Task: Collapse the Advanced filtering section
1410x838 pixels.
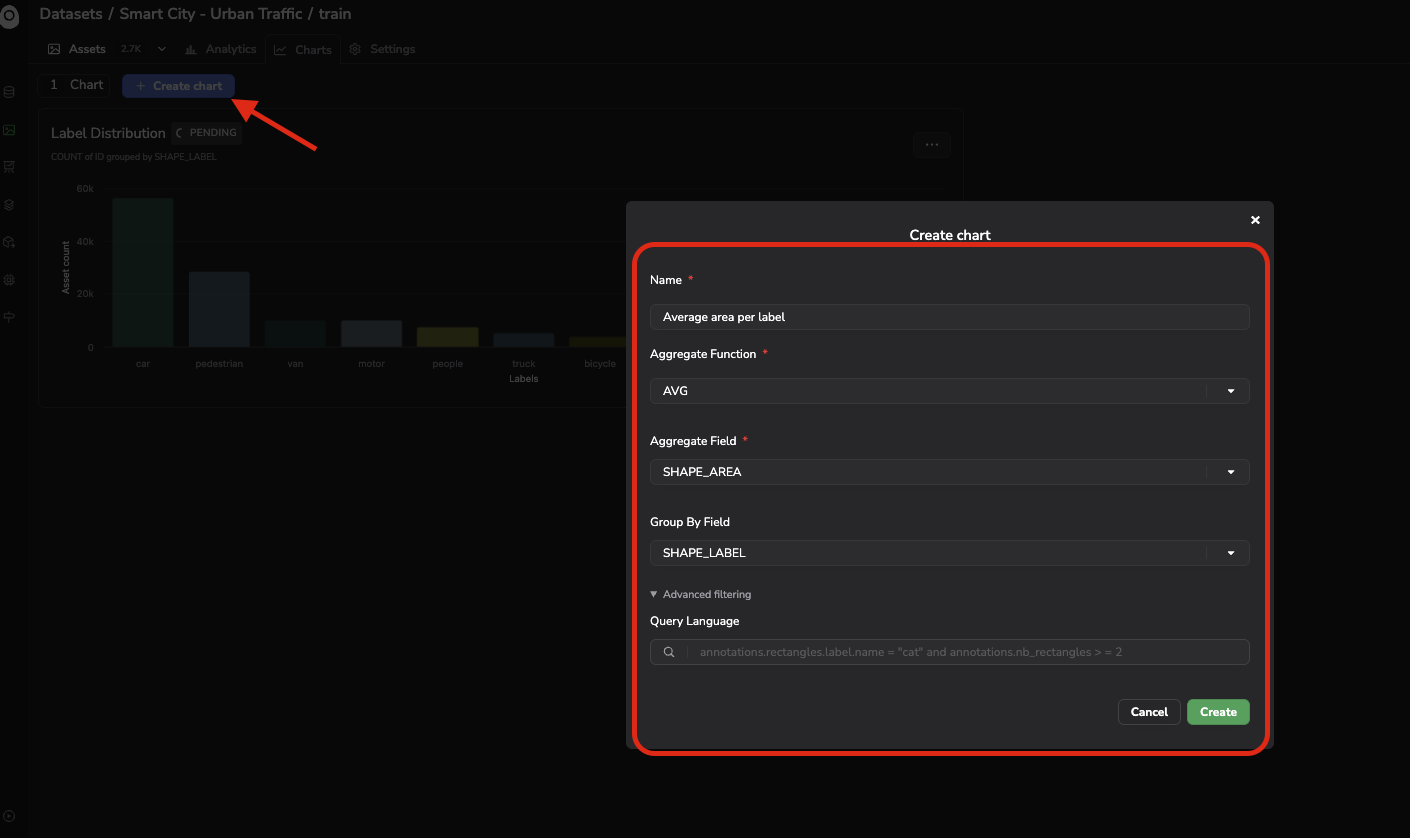Action: (x=700, y=594)
